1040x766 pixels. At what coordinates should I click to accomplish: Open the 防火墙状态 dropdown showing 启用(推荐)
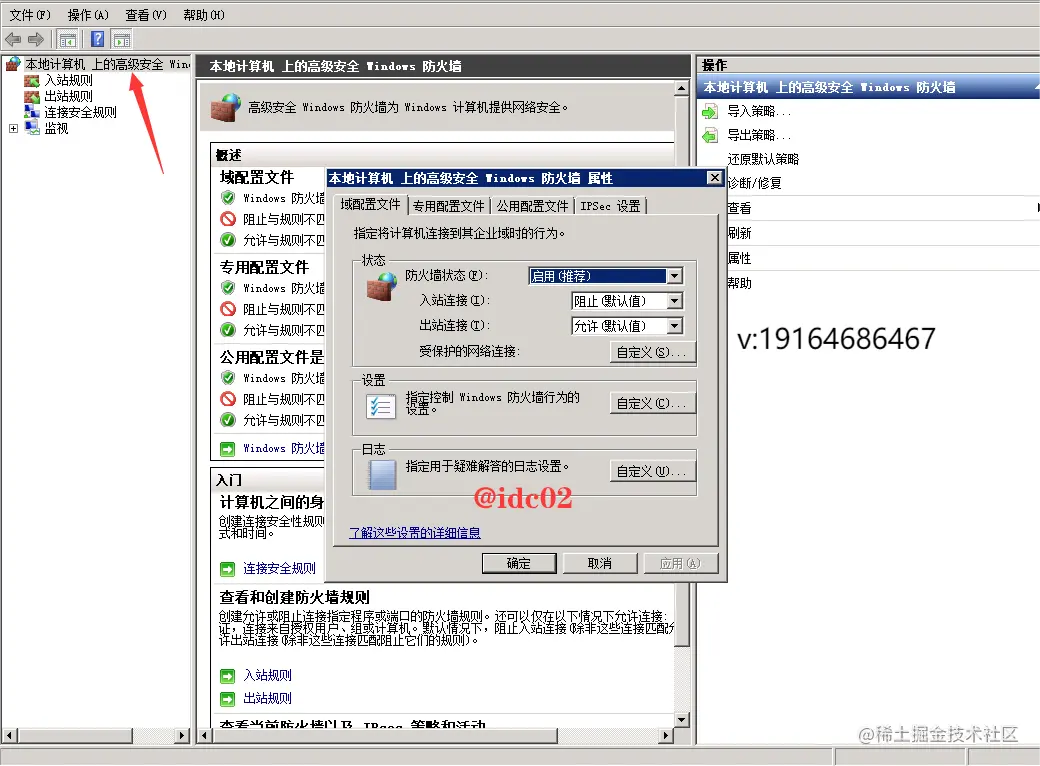[674, 275]
